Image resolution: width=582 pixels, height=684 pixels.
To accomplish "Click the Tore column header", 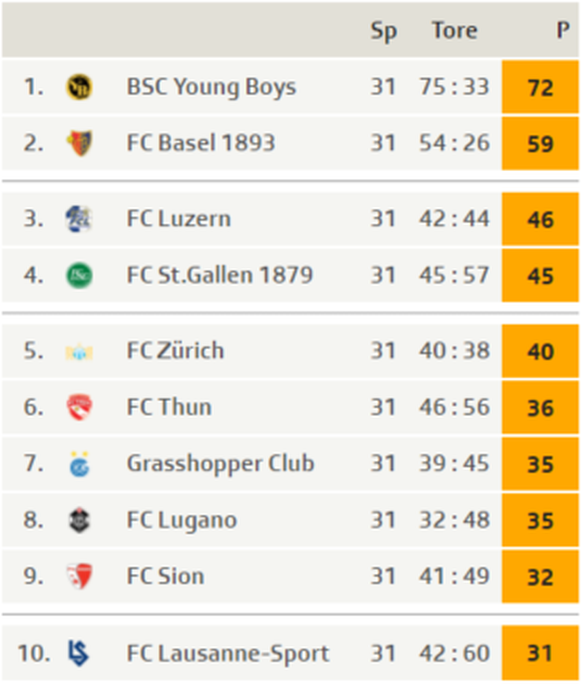I will [455, 31].
